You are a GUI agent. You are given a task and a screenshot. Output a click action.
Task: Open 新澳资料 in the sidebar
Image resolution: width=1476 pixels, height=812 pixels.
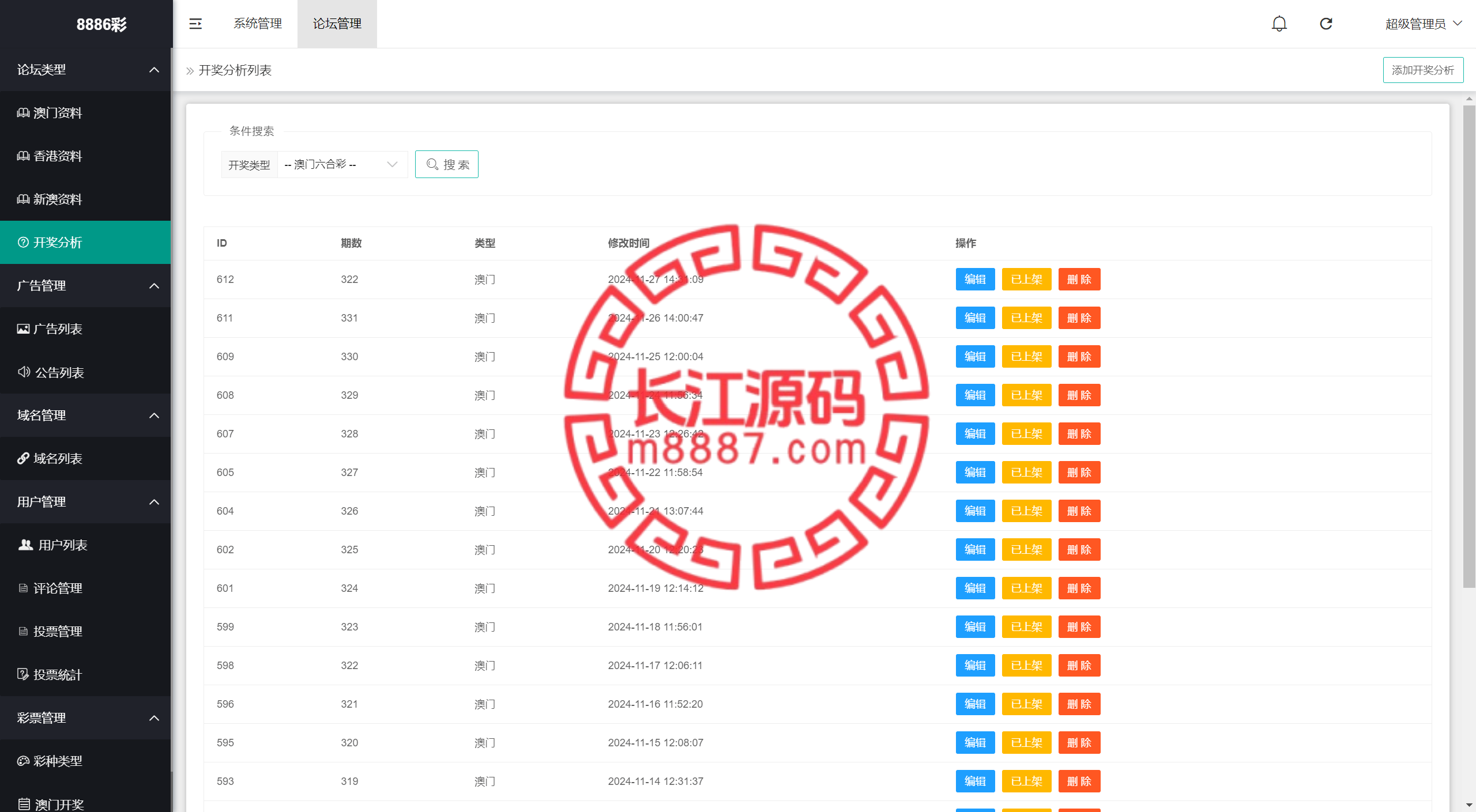85,199
